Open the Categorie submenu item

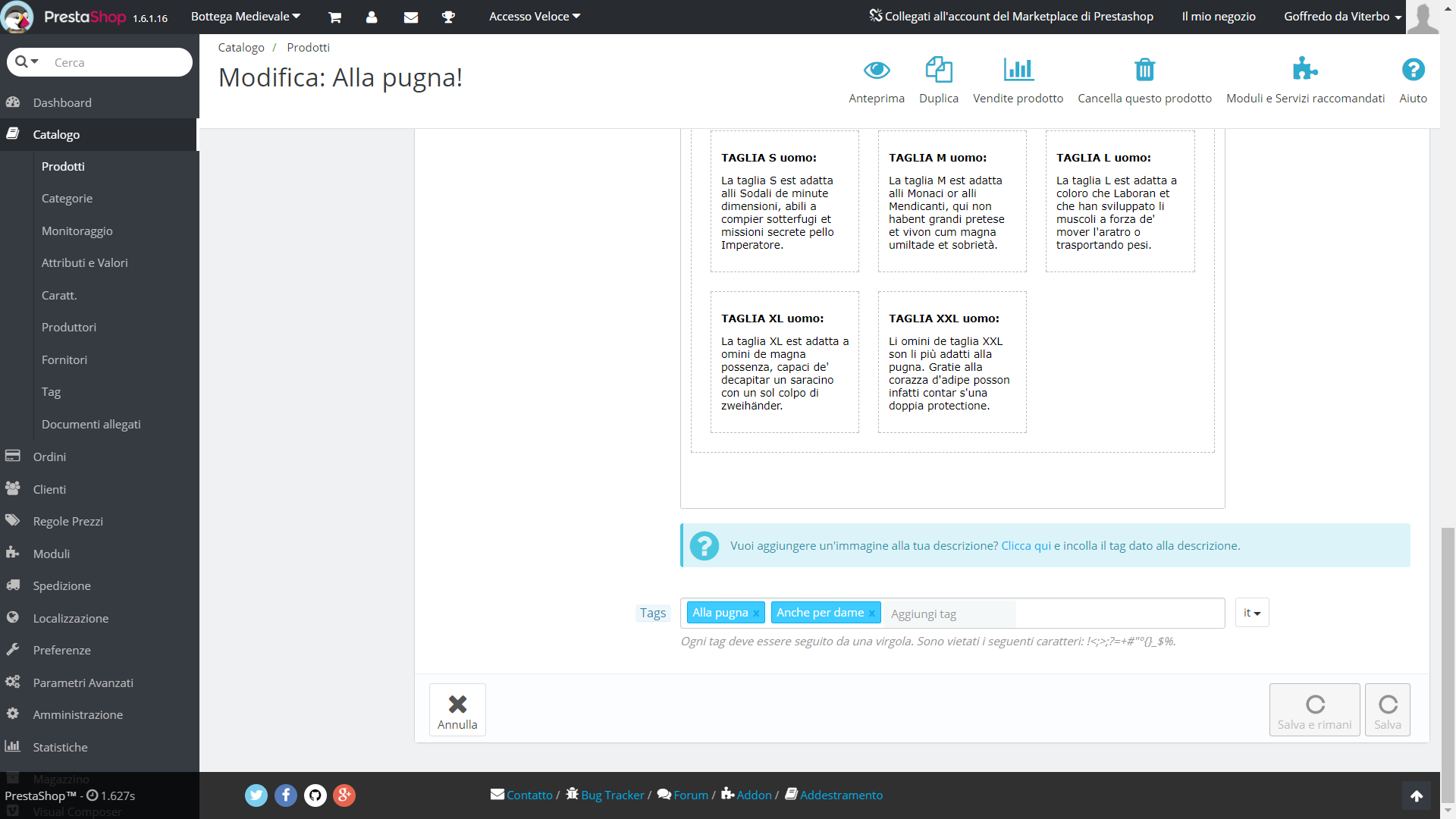point(67,199)
